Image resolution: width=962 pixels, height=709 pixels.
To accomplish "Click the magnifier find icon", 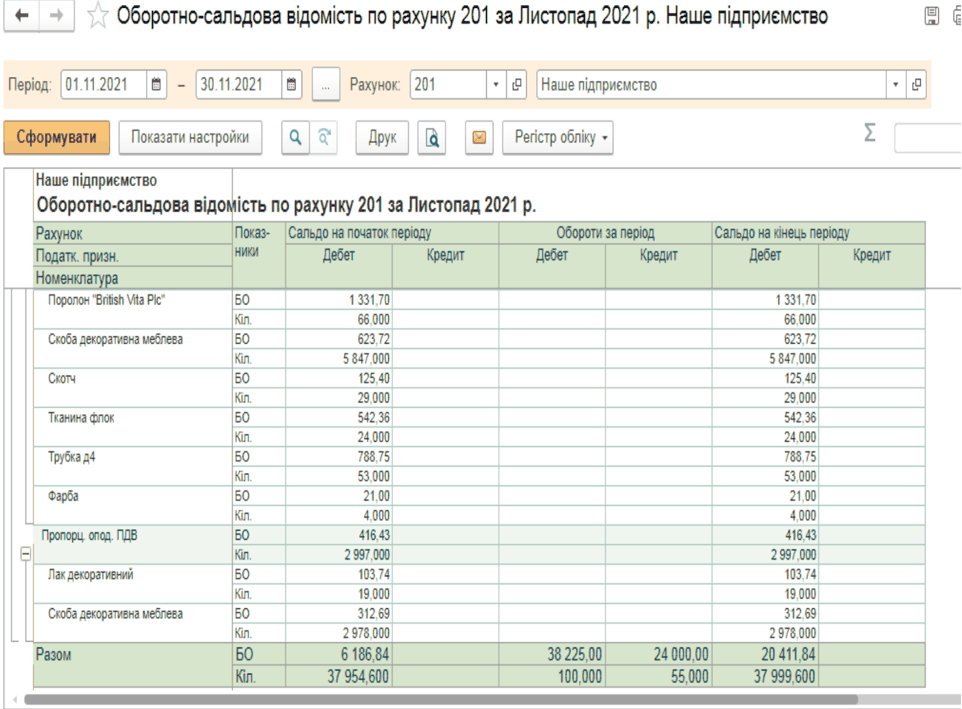I will [296, 137].
